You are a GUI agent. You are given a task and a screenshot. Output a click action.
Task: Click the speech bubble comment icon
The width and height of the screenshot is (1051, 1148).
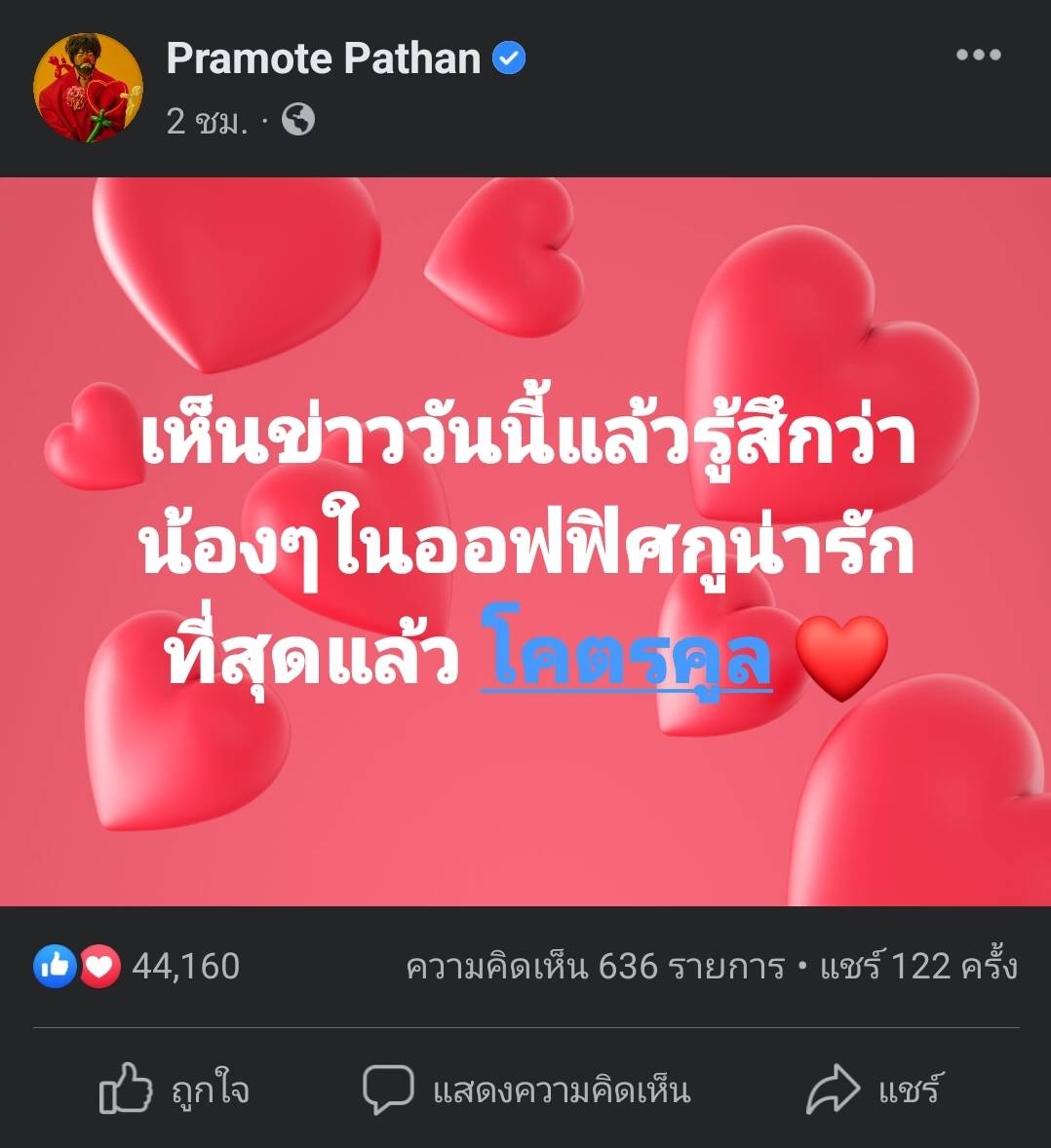coord(388,1091)
